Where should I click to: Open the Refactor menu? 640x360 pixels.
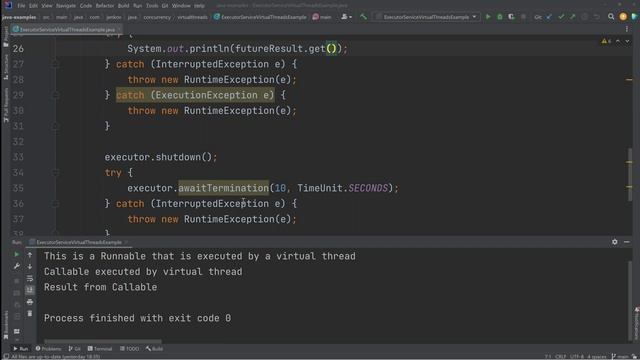pyautogui.click(x=104, y=6)
